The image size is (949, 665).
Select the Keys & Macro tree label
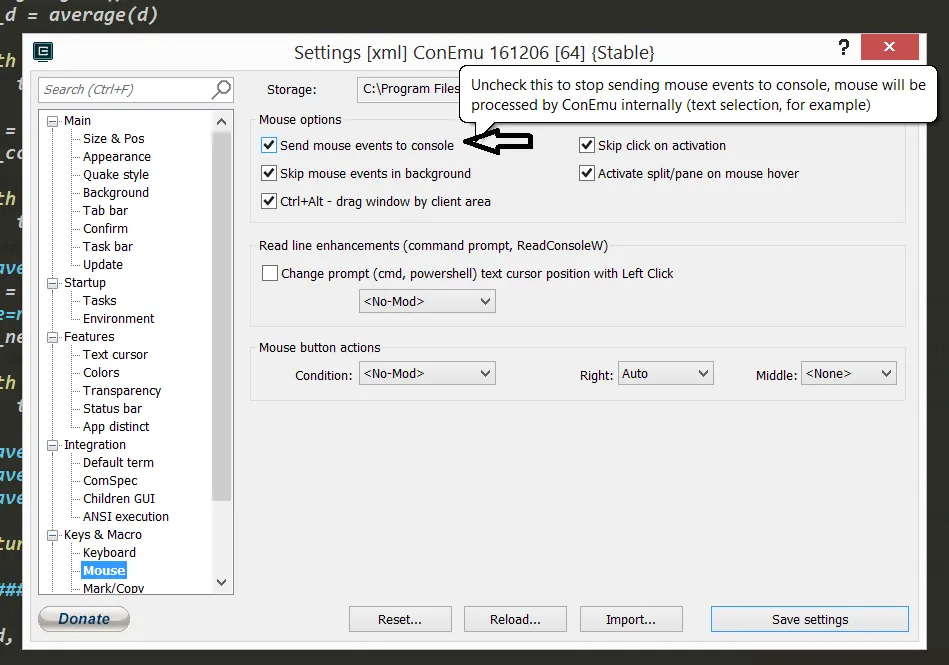coord(103,535)
